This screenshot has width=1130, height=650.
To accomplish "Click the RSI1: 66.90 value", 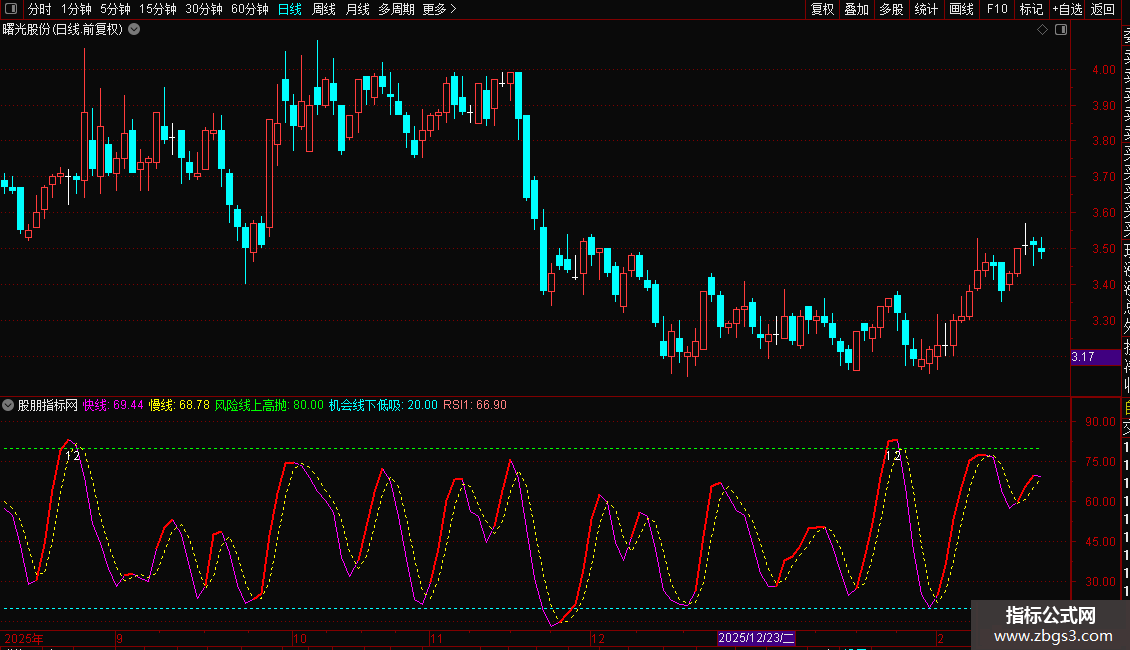I will 475,405.
